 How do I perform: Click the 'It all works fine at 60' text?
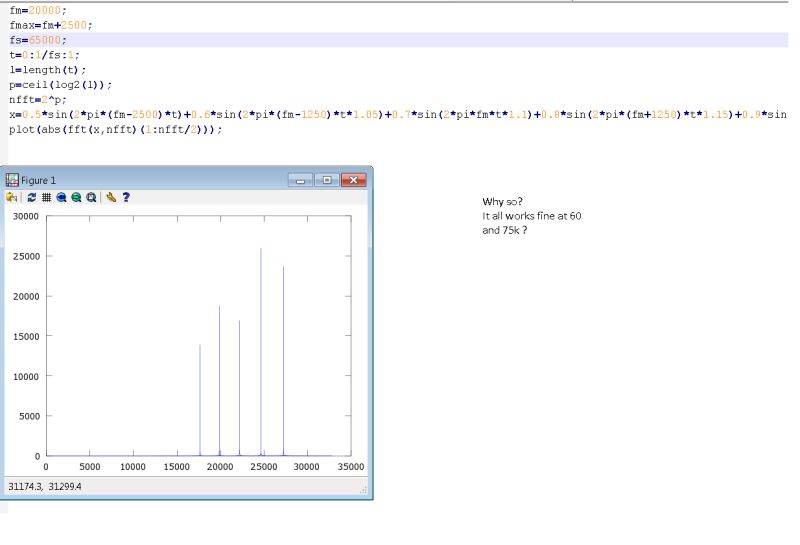point(532,216)
